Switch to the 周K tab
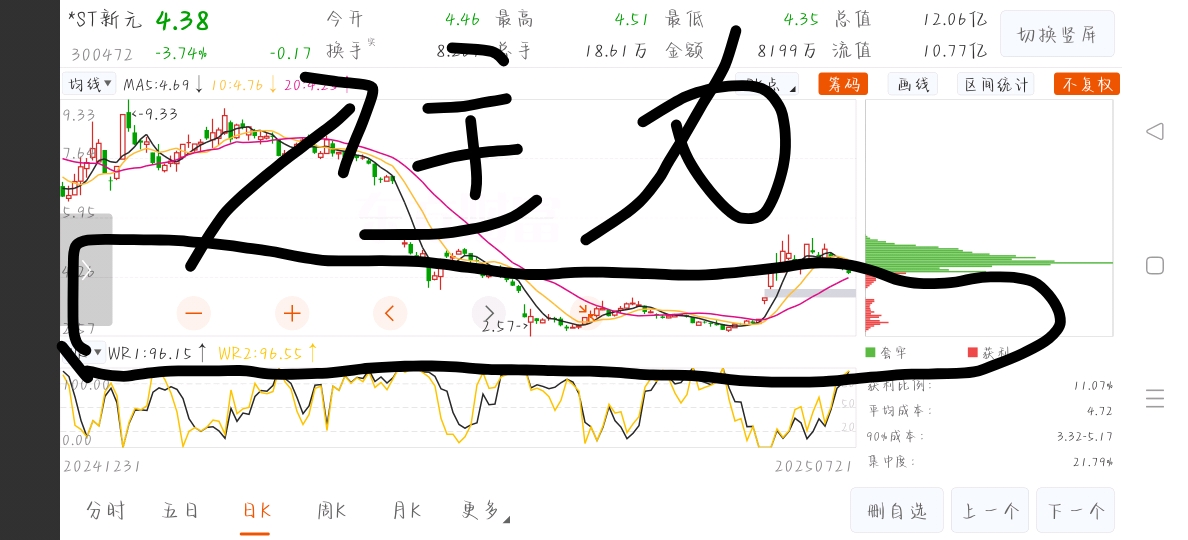The image size is (1188, 540). click(332, 511)
